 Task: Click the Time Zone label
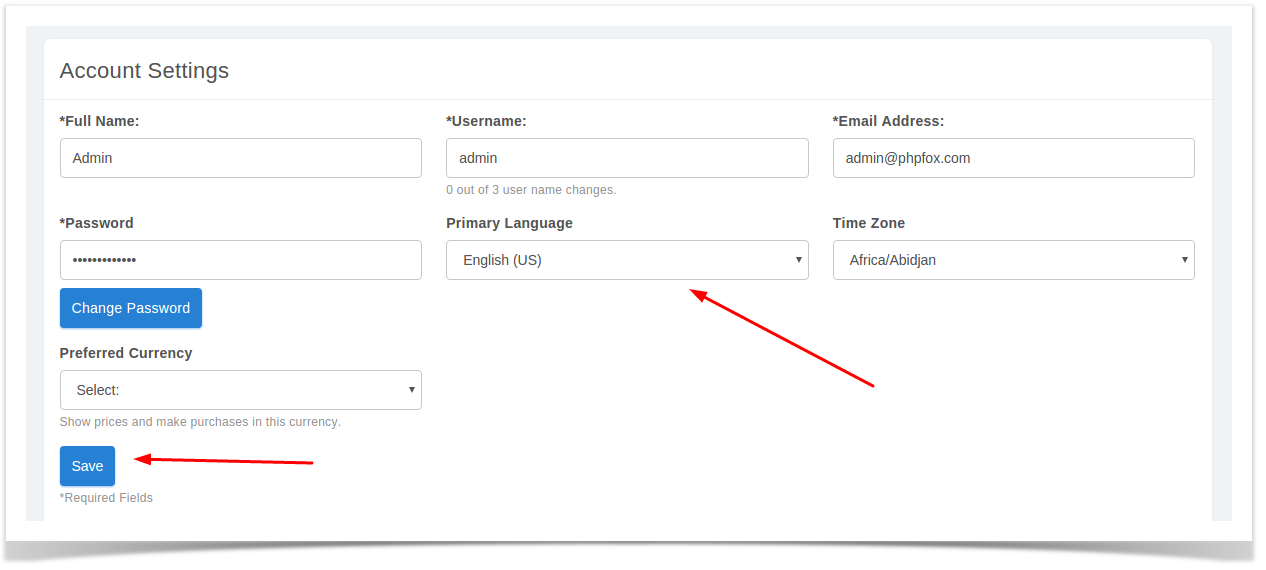point(868,223)
